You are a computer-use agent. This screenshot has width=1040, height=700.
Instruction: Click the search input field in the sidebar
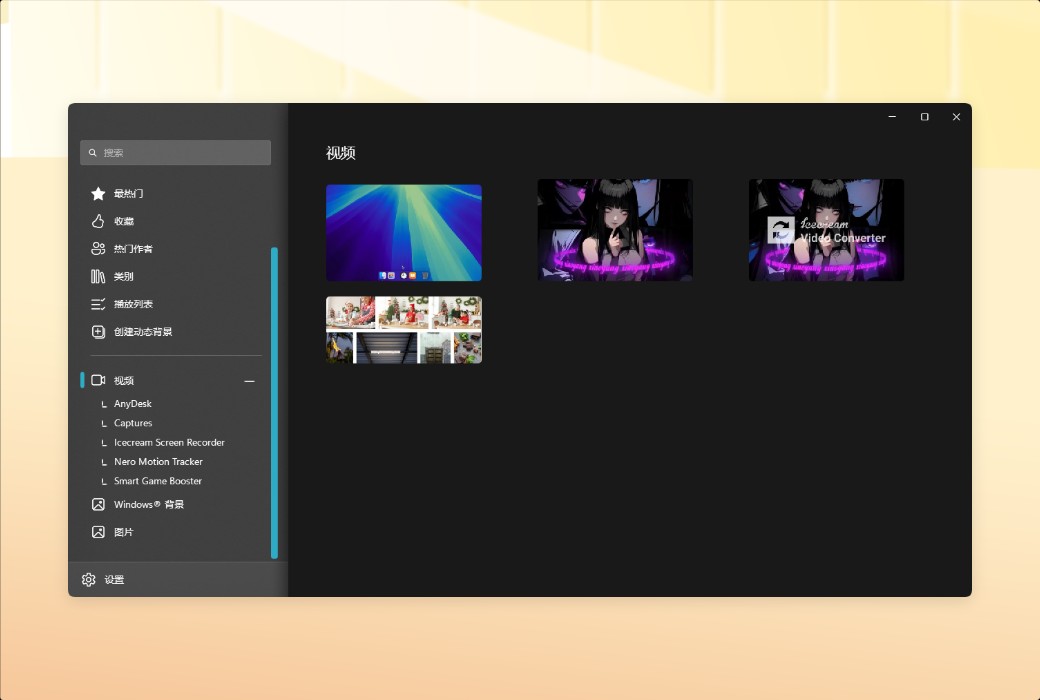(175, 152)
